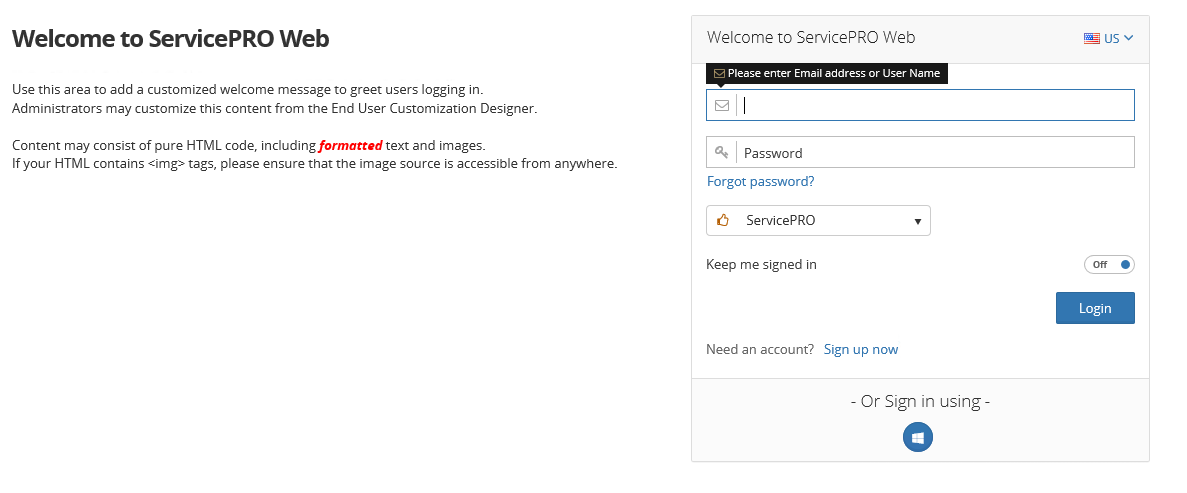This screenshot has height=493, width=1187.
Task: Click the key icon in the password field
Action: tap(721, 152)
